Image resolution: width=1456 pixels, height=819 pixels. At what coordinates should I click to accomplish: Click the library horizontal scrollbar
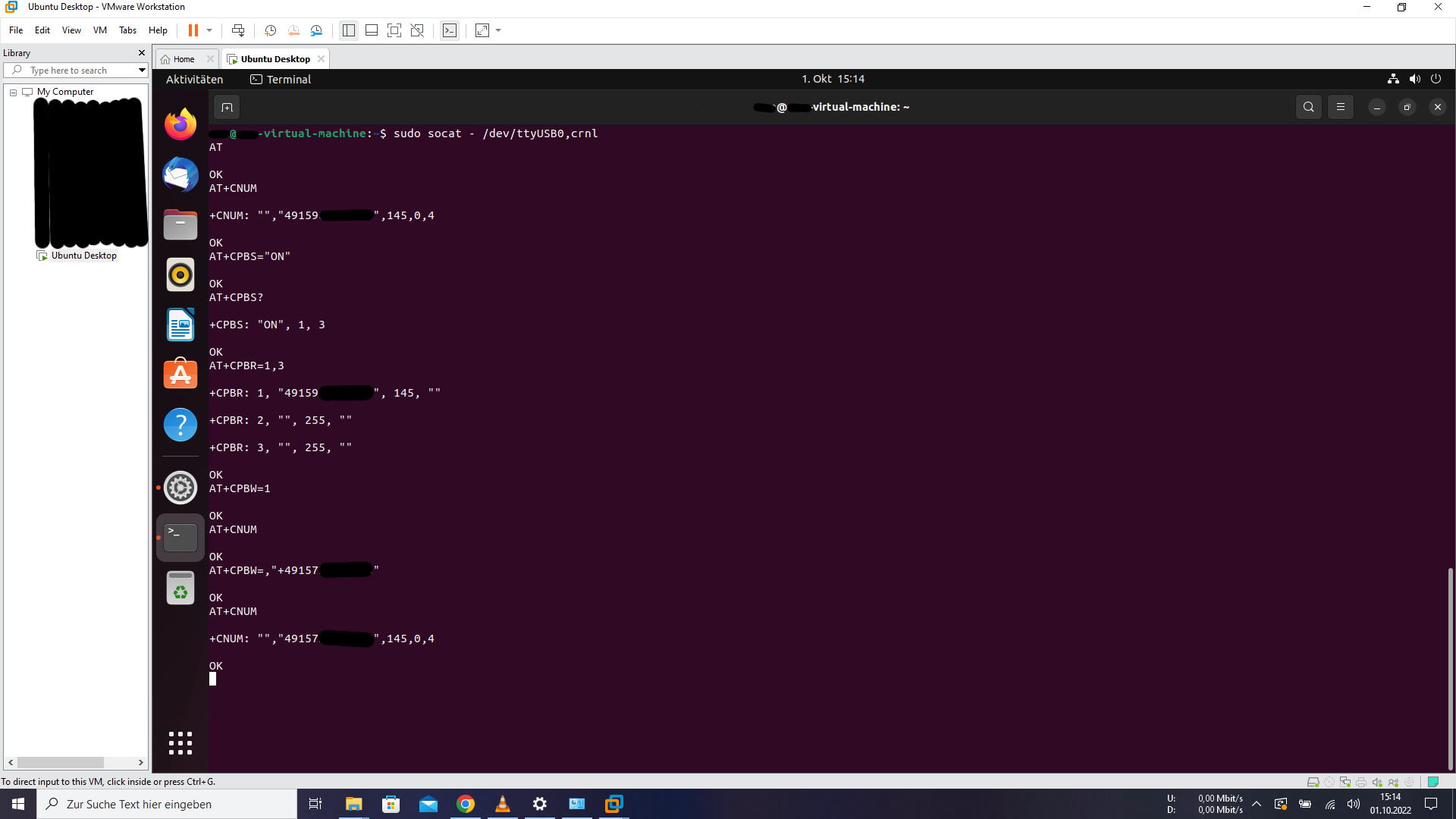point(61,762)
